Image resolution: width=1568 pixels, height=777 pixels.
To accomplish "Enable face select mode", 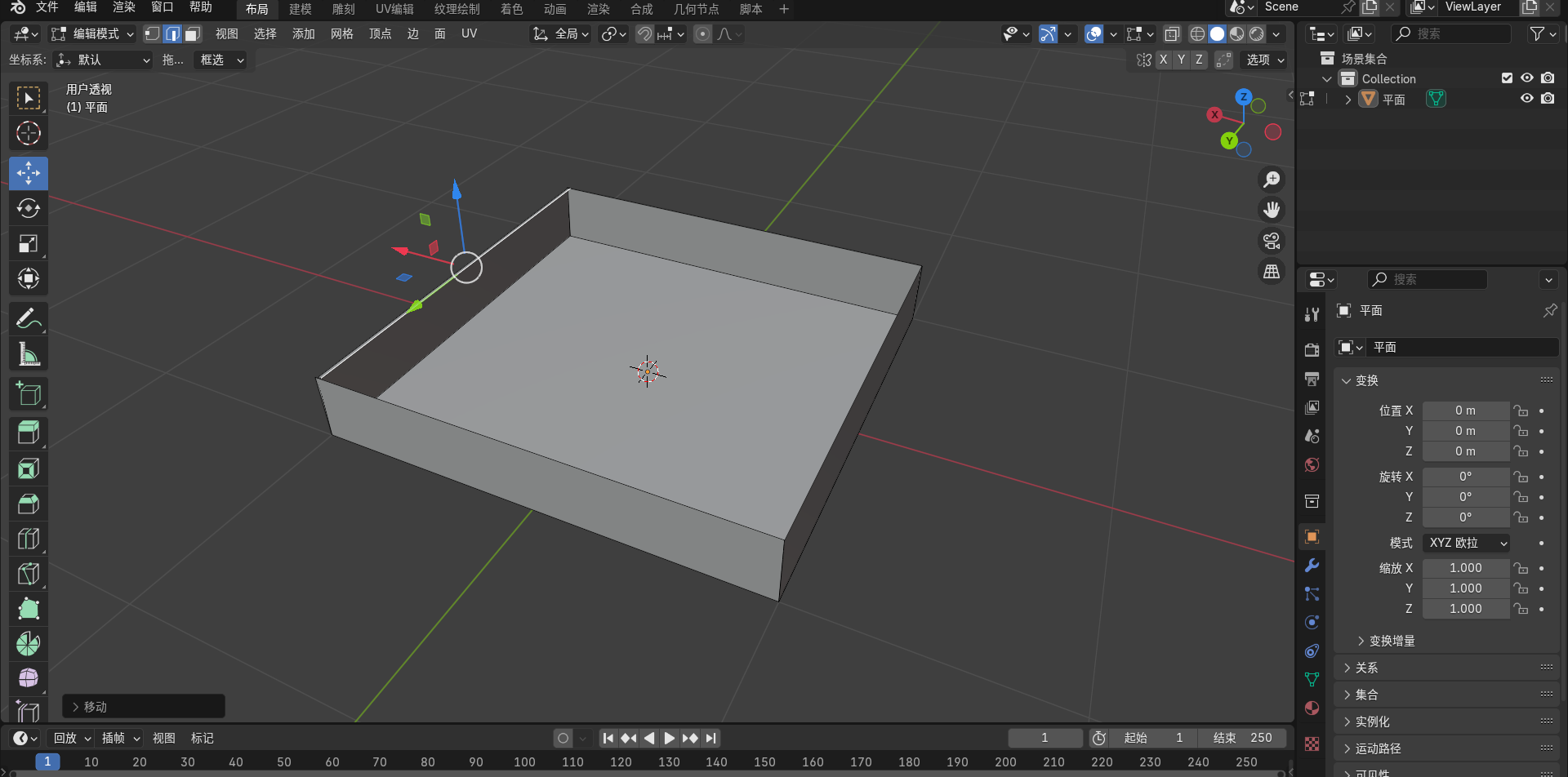I will coord(192,33).
